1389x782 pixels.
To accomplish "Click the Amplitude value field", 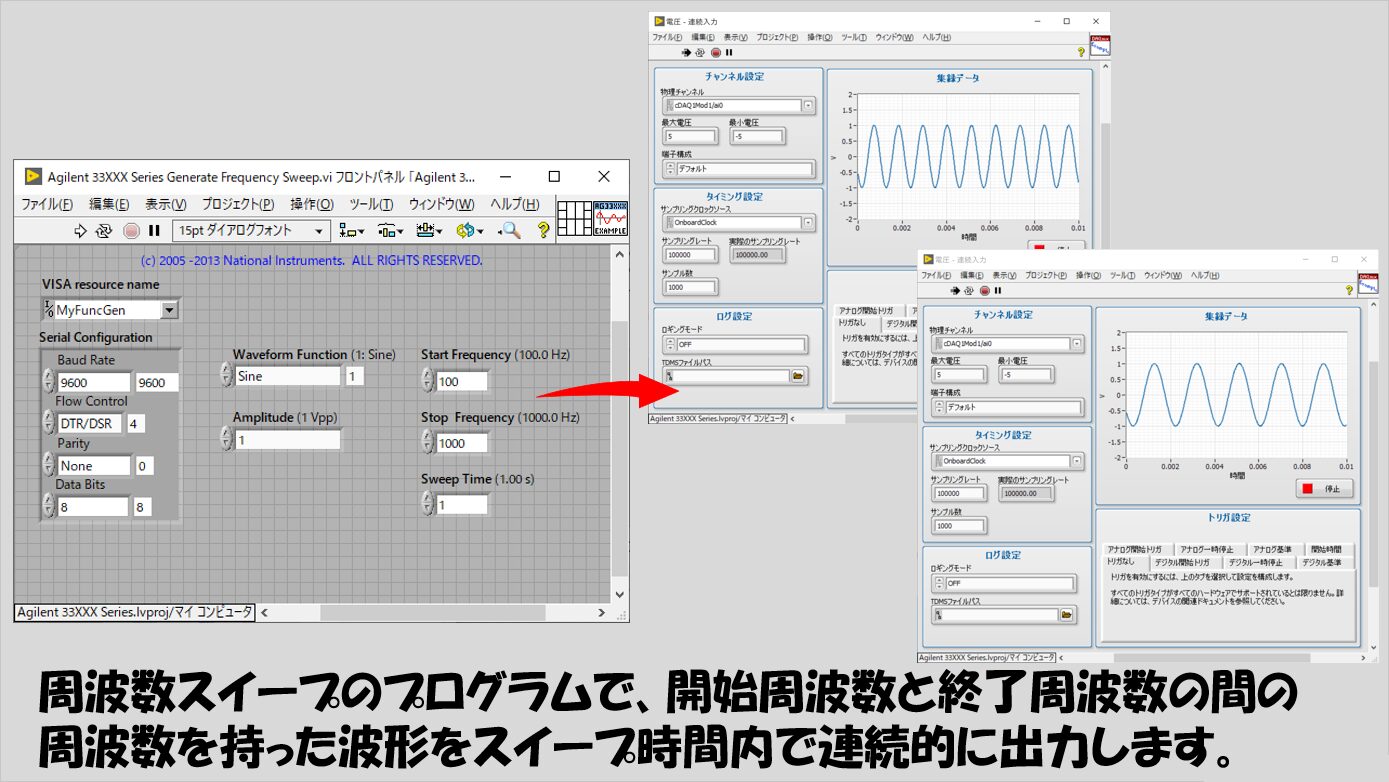I will tap(287, 439).
